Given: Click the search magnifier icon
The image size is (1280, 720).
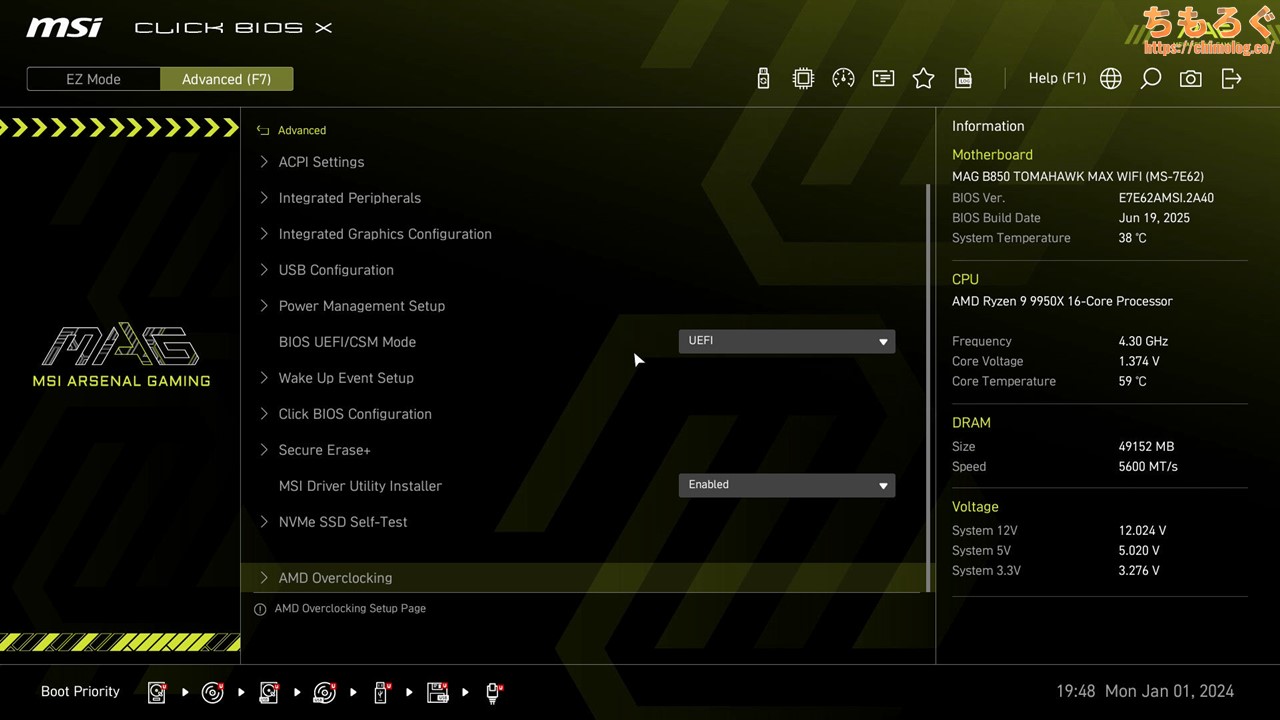Looking at the screenshot, I should [x=1150, y=79].
